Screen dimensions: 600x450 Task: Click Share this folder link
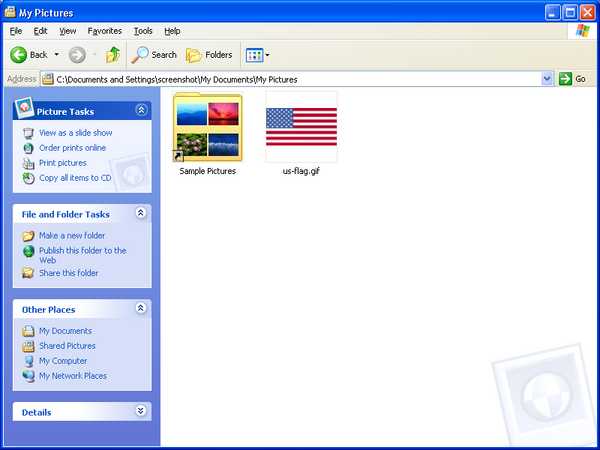(x=69, y=273)
